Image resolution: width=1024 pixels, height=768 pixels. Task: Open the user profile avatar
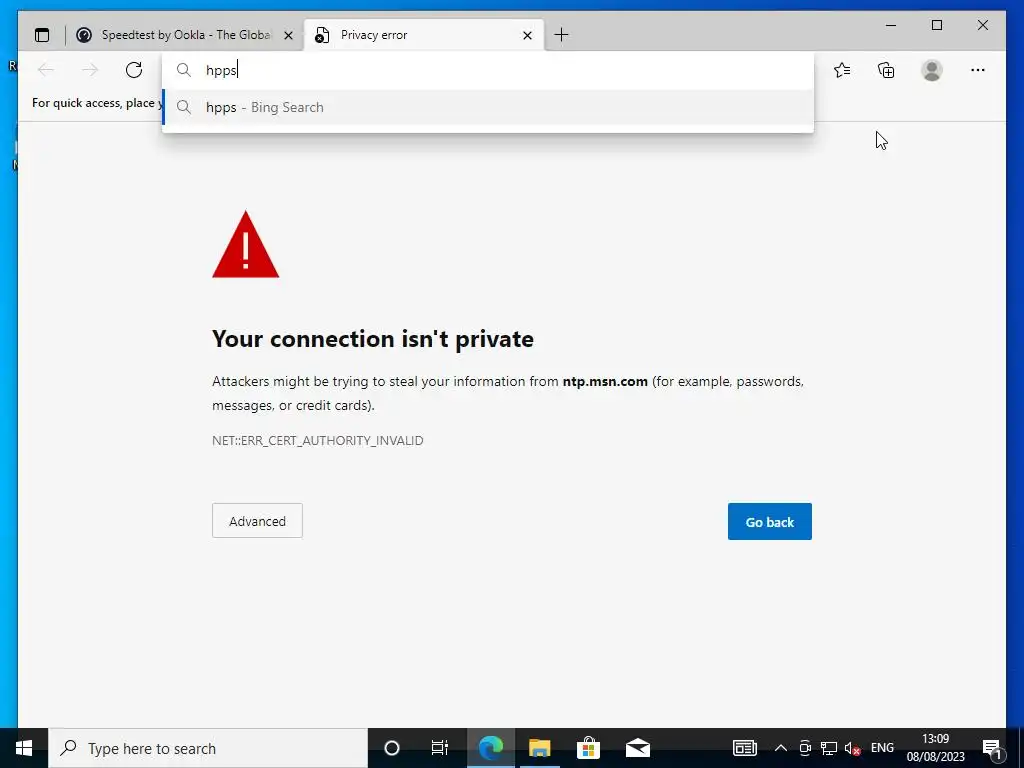pyautogui.click(x=932, y=70)
